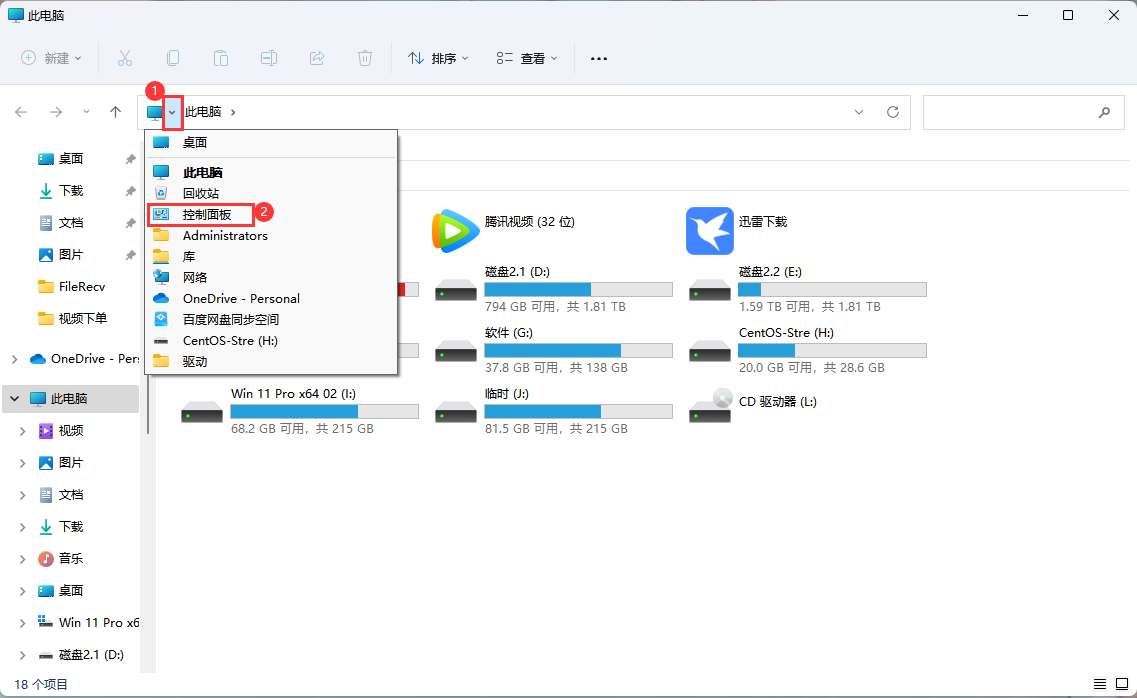Expand the 视频 tree node
This screenshot has width=1137, height=698.
pos(22,431)
